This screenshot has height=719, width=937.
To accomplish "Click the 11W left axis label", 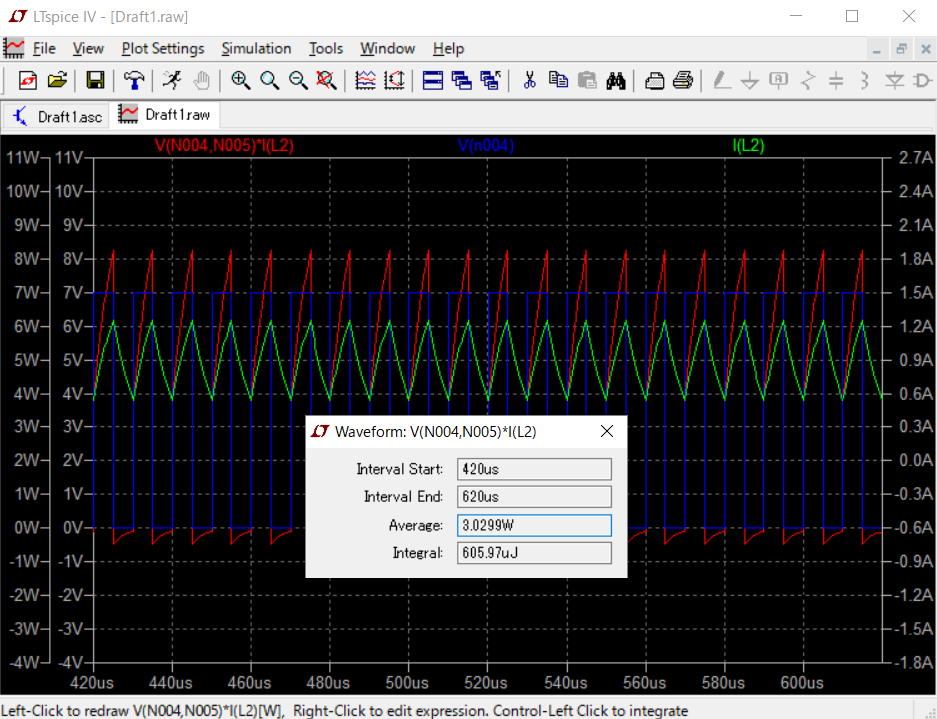I will point(22,158).
